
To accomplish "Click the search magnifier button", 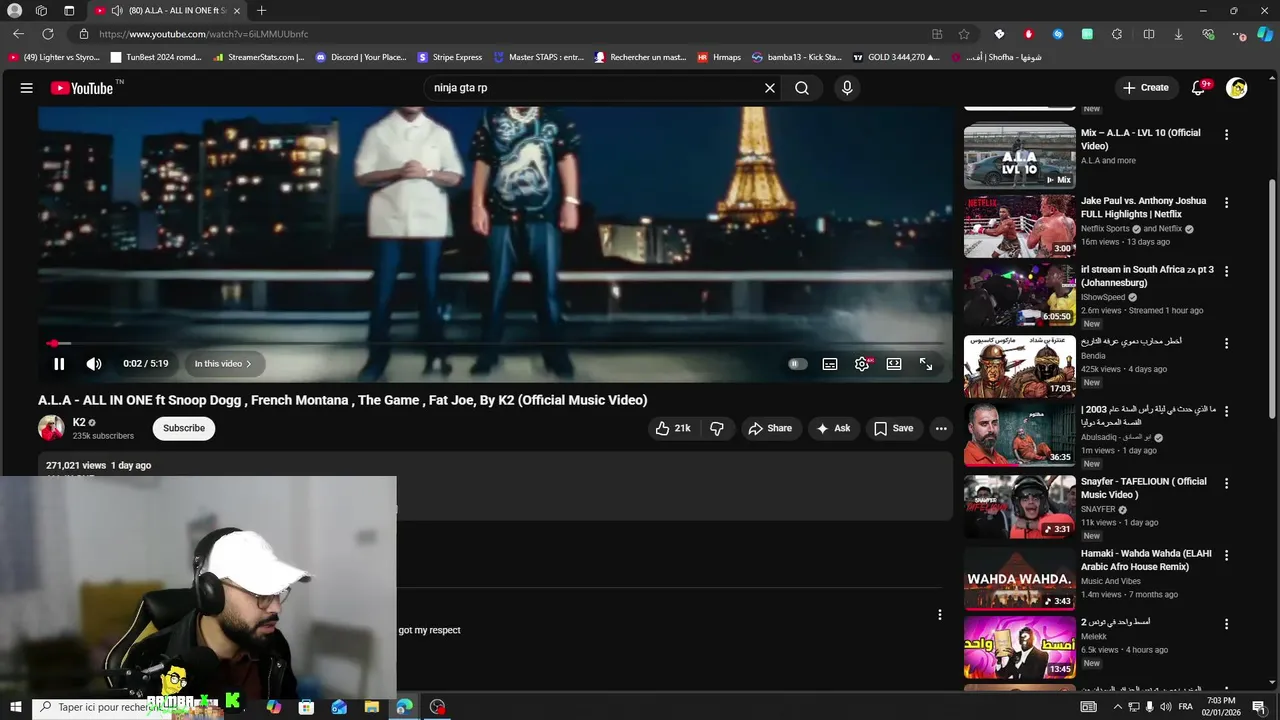I will [802, 88].
